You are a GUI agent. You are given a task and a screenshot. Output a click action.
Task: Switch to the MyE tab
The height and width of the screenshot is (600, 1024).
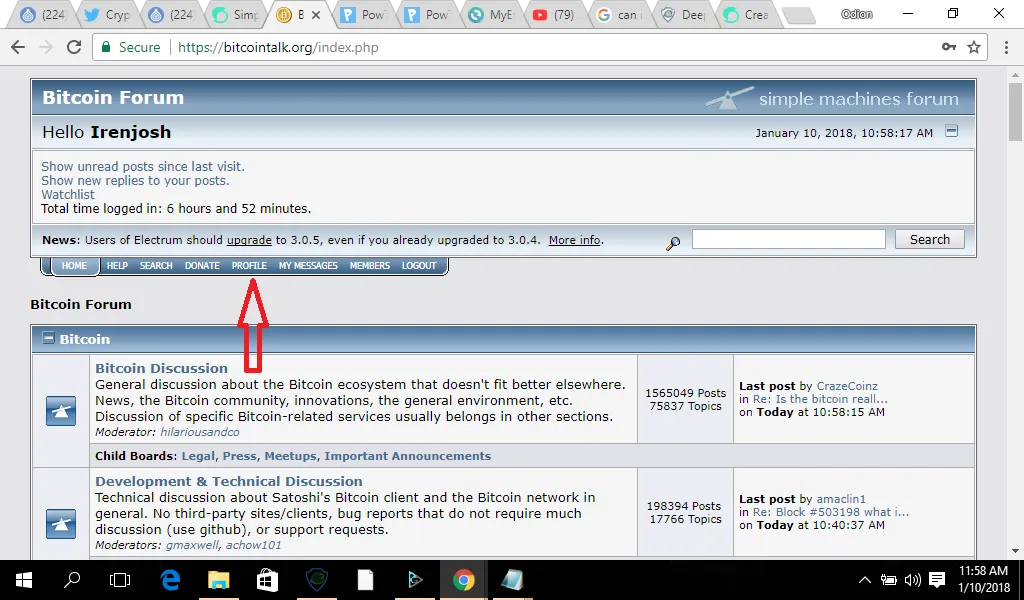tap(490, 14)
